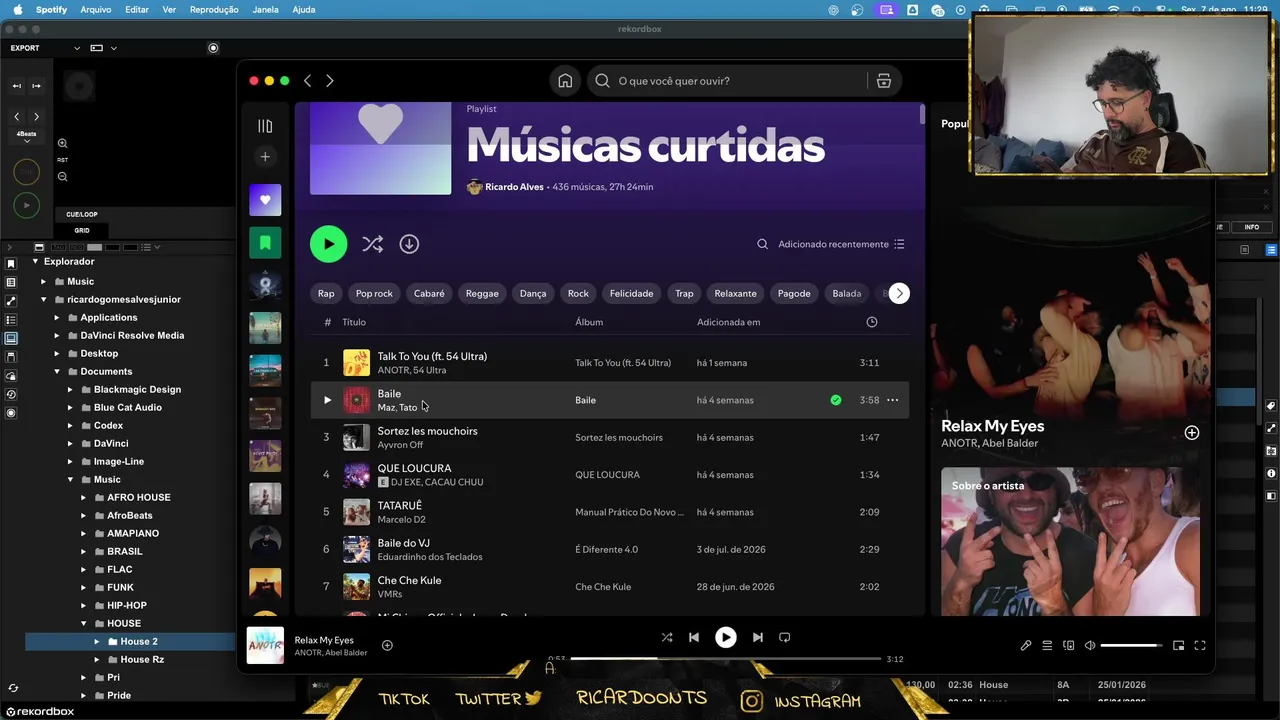1280x720 pixels.
Task: Switch to rekordbox CUE/LOOP tab
Action: pyautogui.click(x=82, y=214)
